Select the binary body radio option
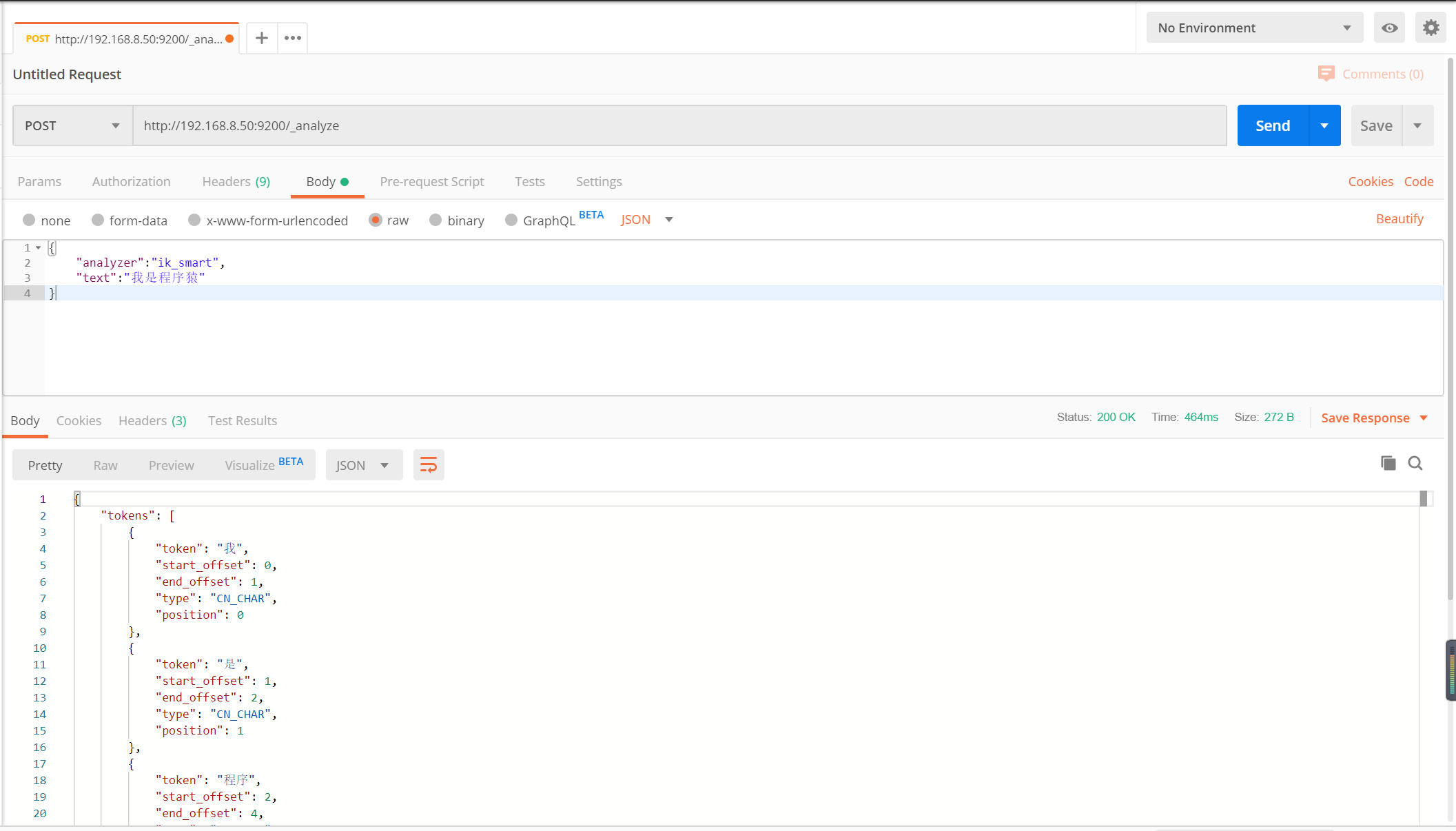Viewport: 1456px width, 831px height. (x=435, y=220)
